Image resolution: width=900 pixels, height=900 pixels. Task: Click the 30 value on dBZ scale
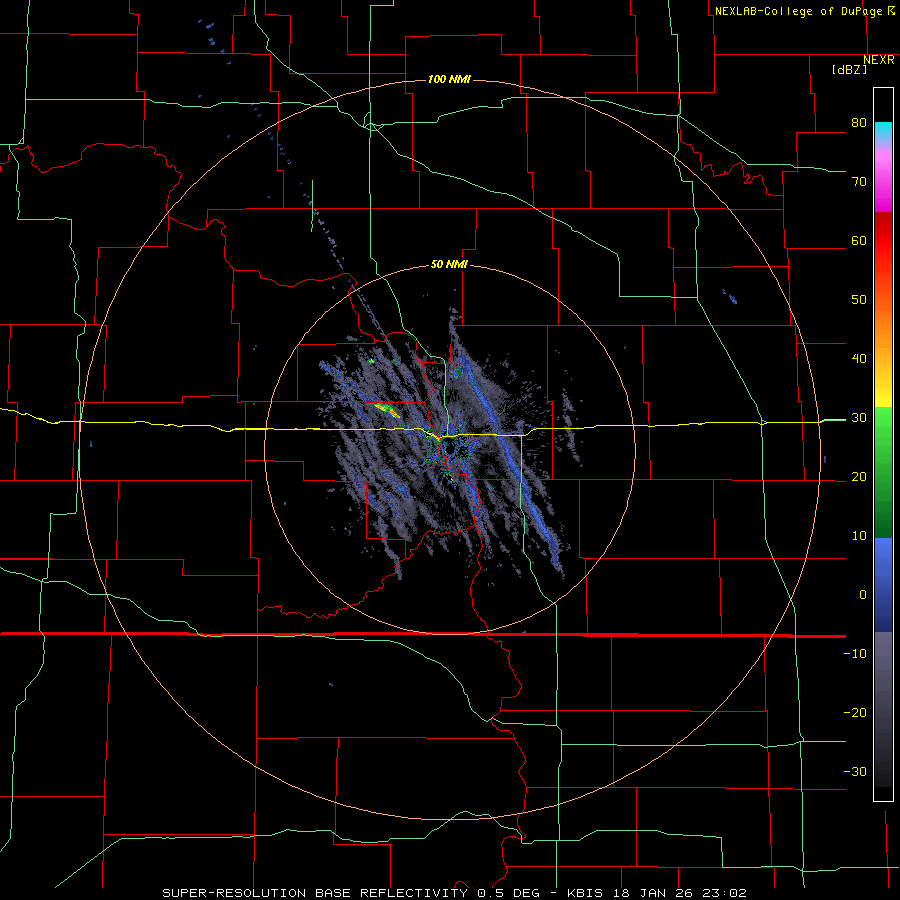(859, 418)
